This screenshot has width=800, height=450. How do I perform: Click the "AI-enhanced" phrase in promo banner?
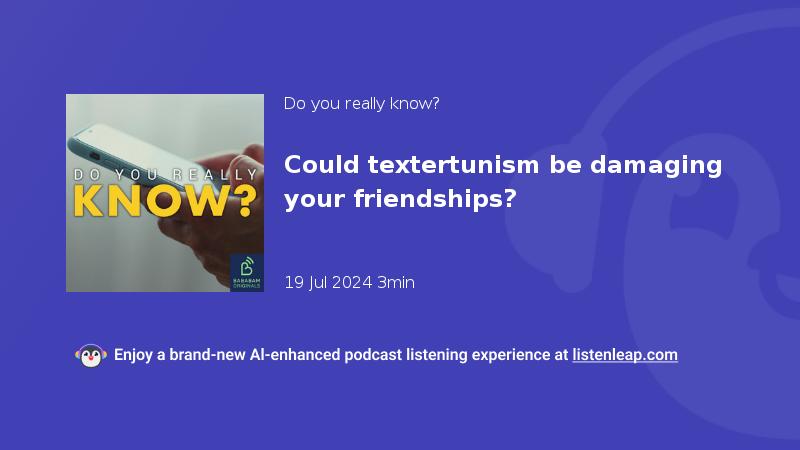pos(294,355)
